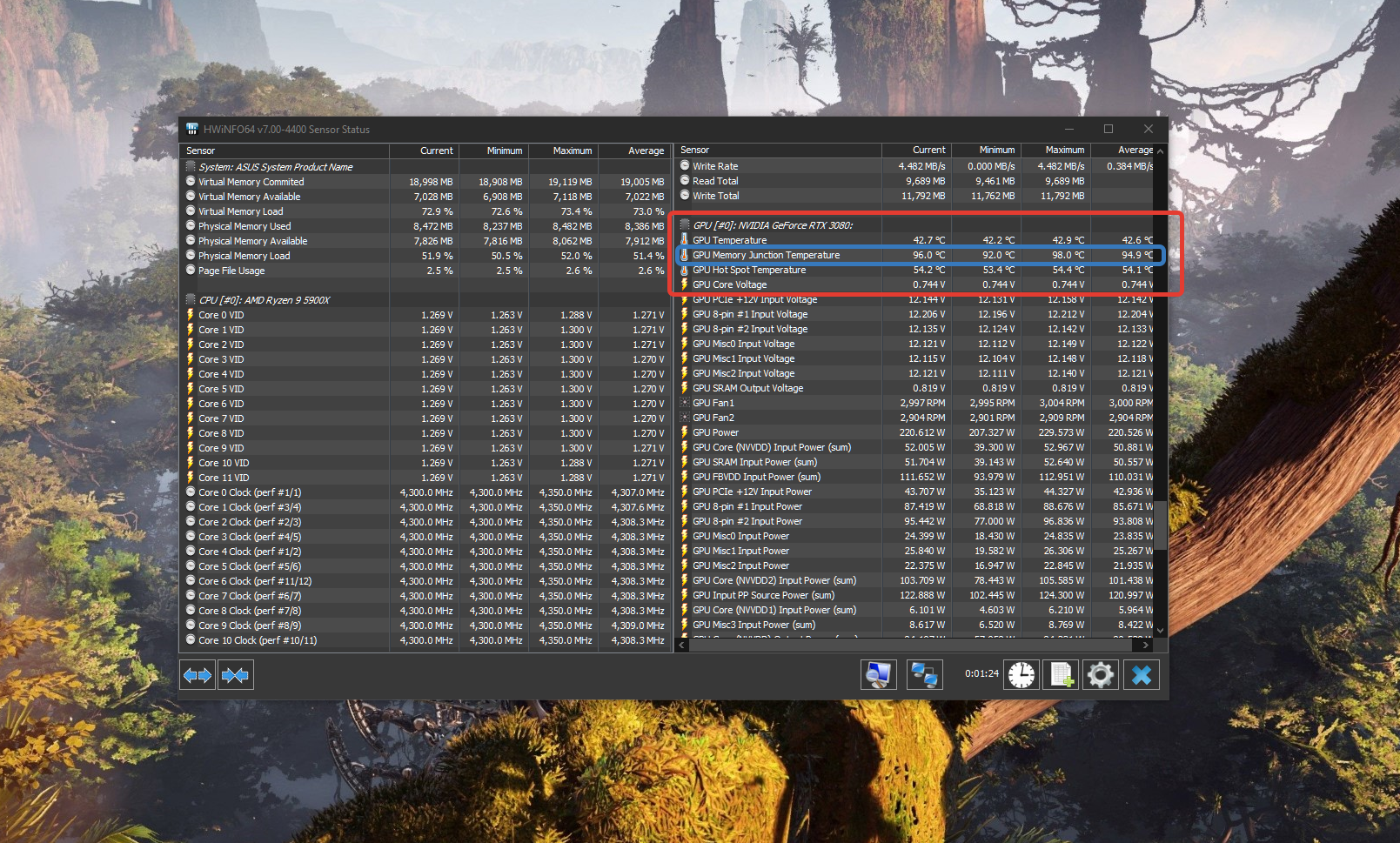Click horizontal scrollbar right arrow
1400x843 pixels.
tap(1146, 645)
